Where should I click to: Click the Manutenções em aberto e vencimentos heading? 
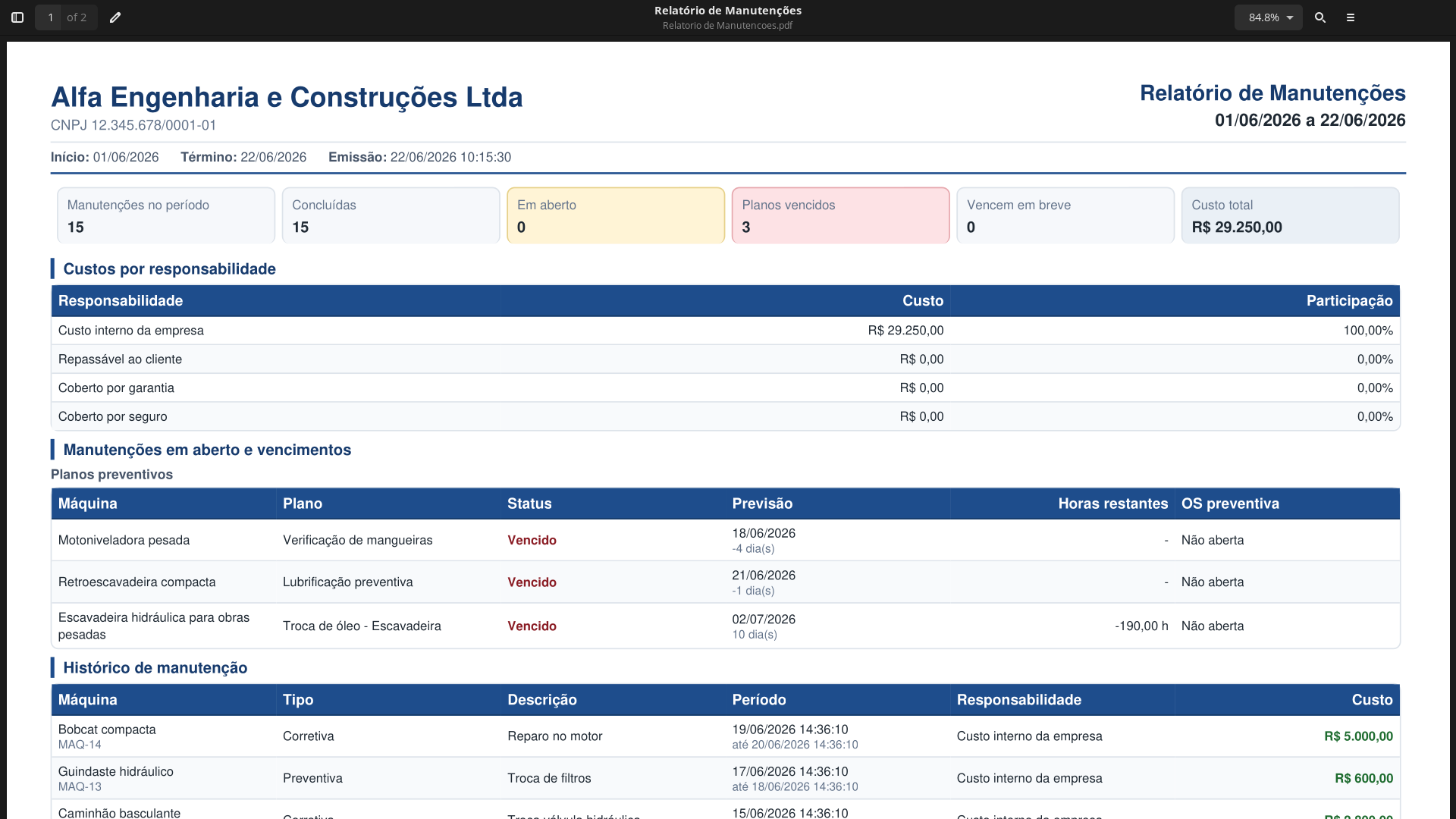[207, 450]
